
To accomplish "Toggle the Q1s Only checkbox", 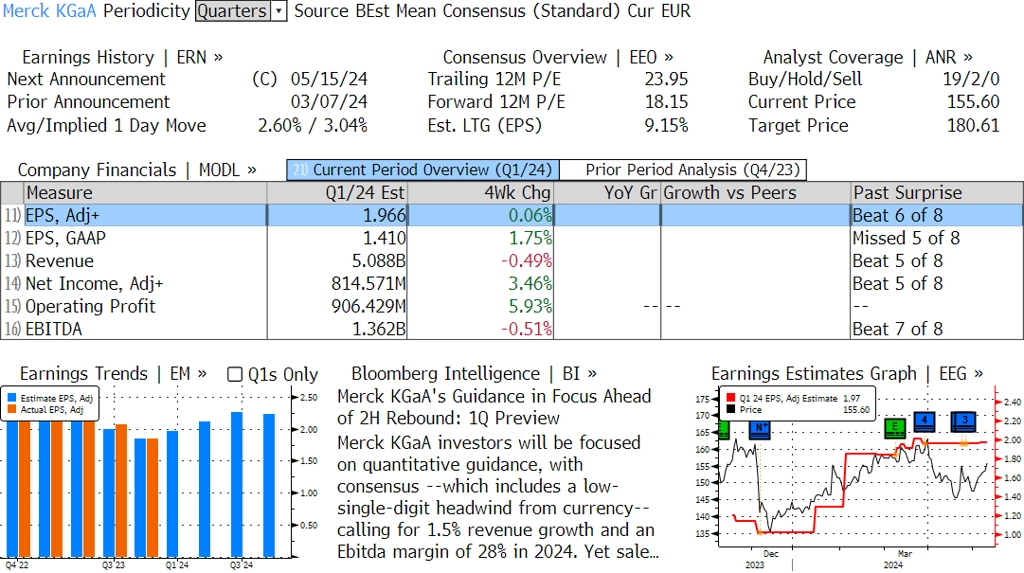I will pyautogui.click(x=234, y=374).
